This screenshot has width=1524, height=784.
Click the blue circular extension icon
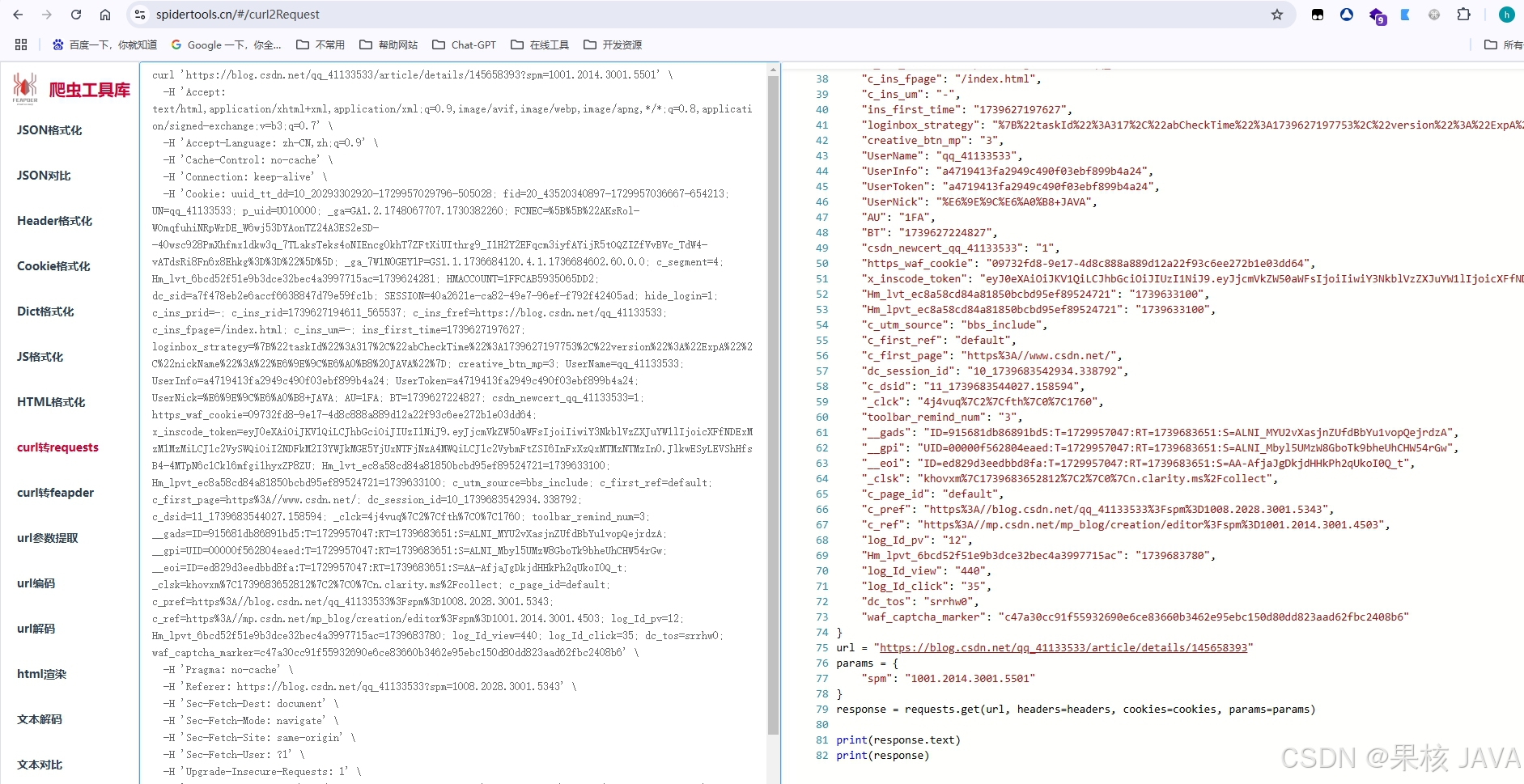click(x=1347, y=15)
